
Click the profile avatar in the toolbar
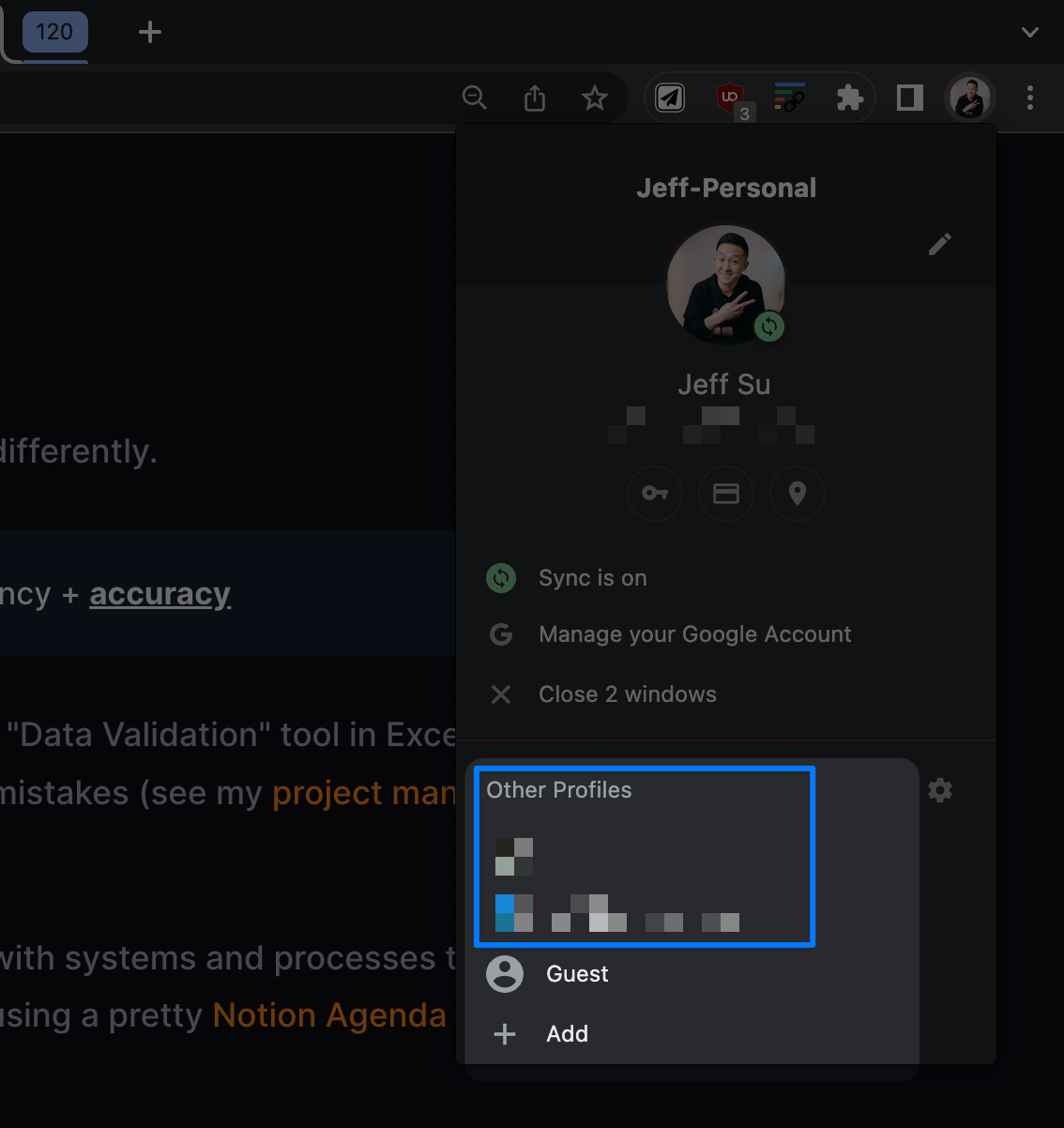(970, 98)
